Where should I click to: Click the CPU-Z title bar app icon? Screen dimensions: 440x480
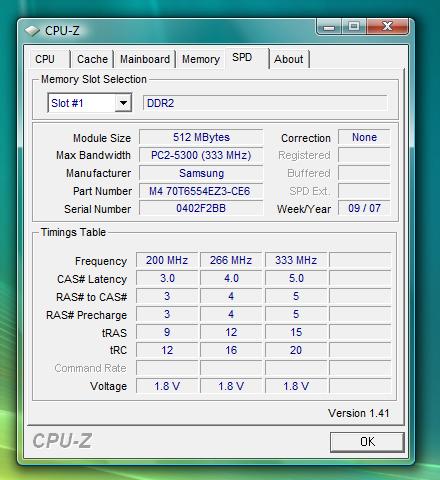(x=32, y=31)
